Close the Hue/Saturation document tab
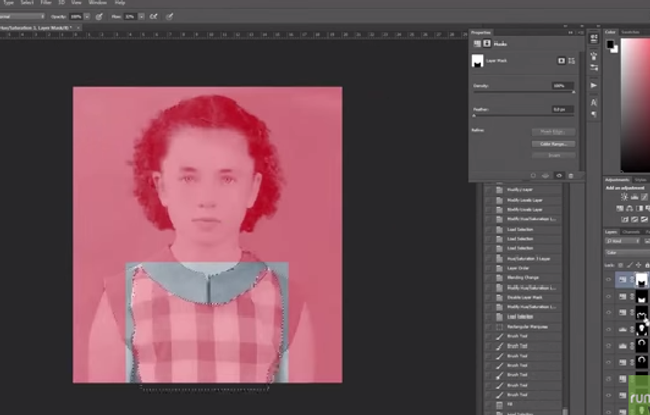650x415 pixels. pyautogui.click(x=78, y=28)
